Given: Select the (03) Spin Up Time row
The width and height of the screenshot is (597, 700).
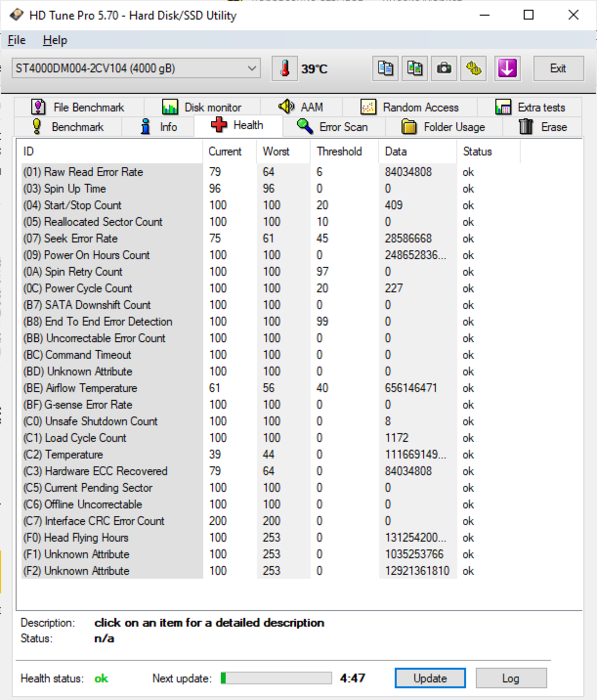Looking at the screenshot, I should tap(271, 188).
